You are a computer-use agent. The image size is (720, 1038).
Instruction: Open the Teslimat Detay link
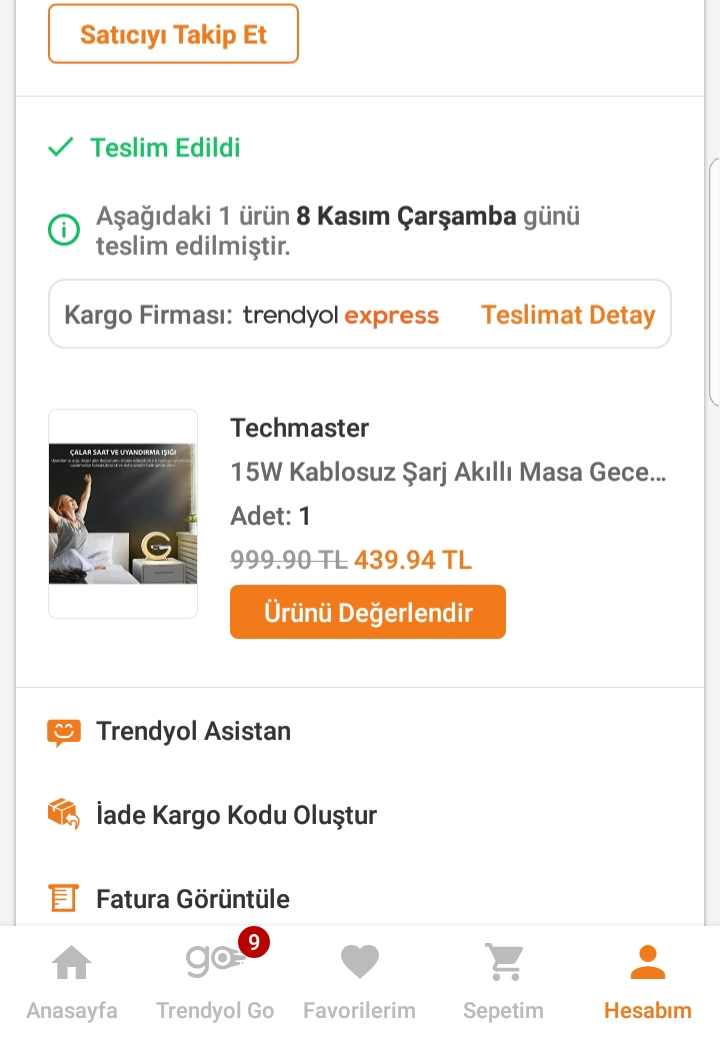(567, 315)
